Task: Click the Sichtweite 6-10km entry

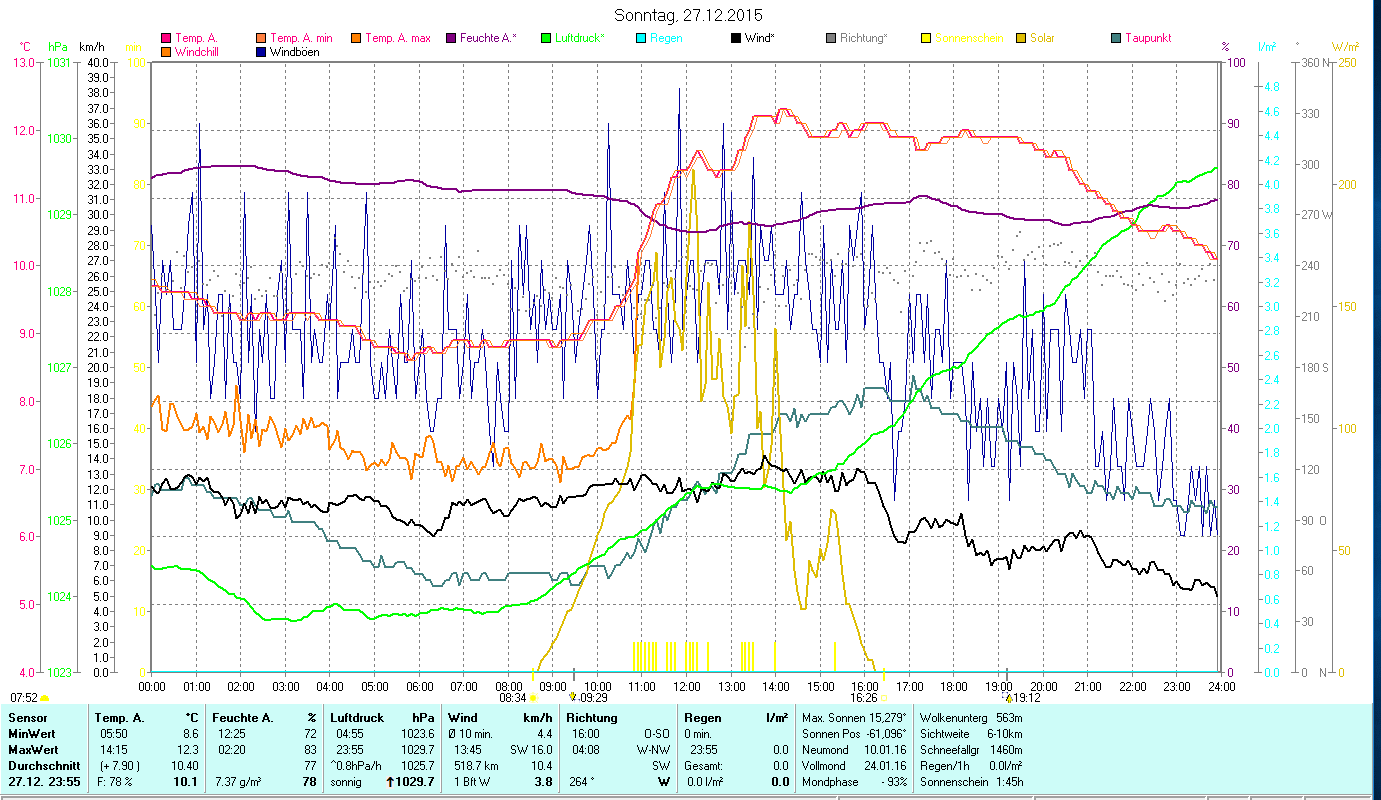Action: point(970,733)
